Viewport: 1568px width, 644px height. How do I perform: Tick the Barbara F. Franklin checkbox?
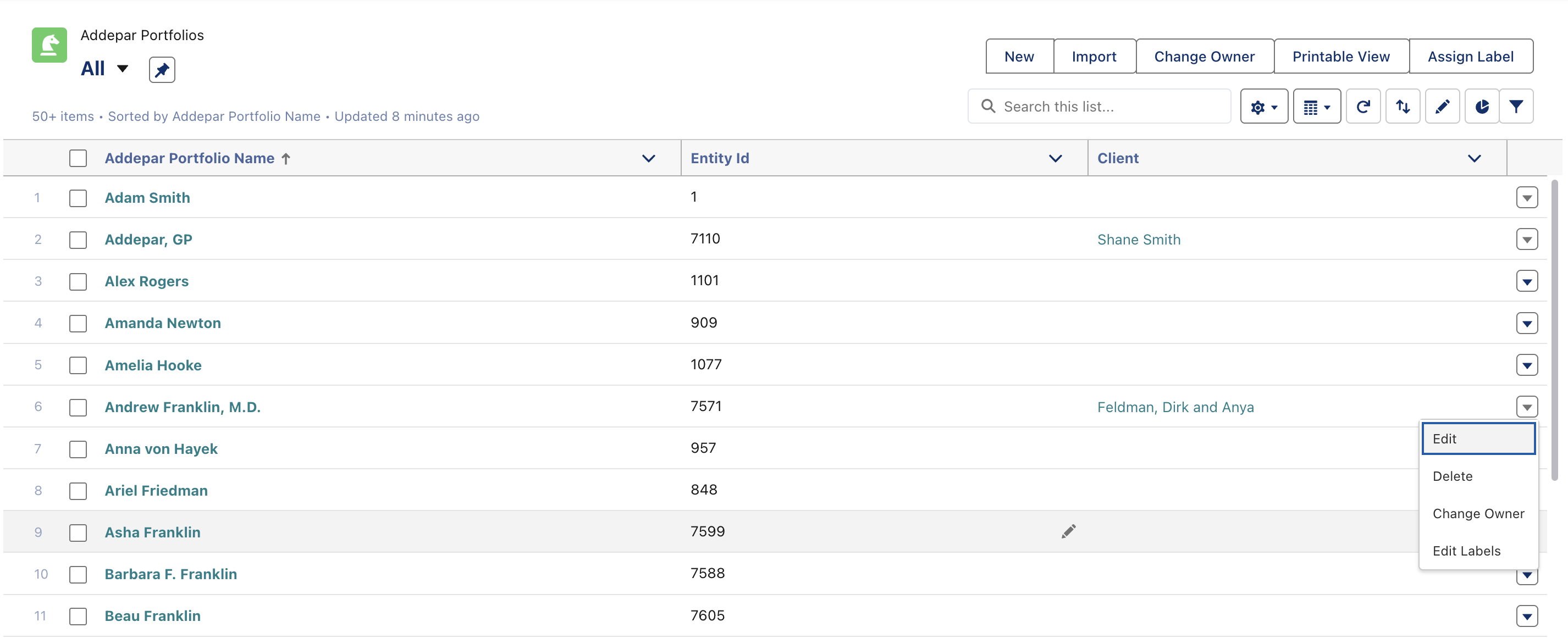coord(78,575)
